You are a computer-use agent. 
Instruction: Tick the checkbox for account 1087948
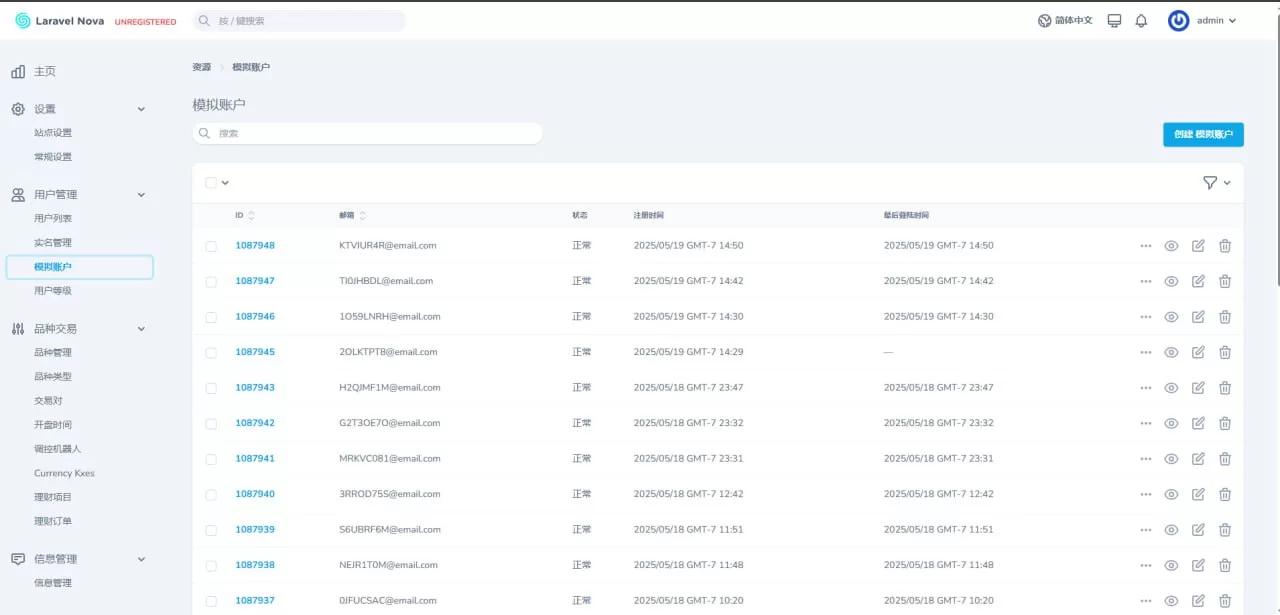click(x=211, y=246)
